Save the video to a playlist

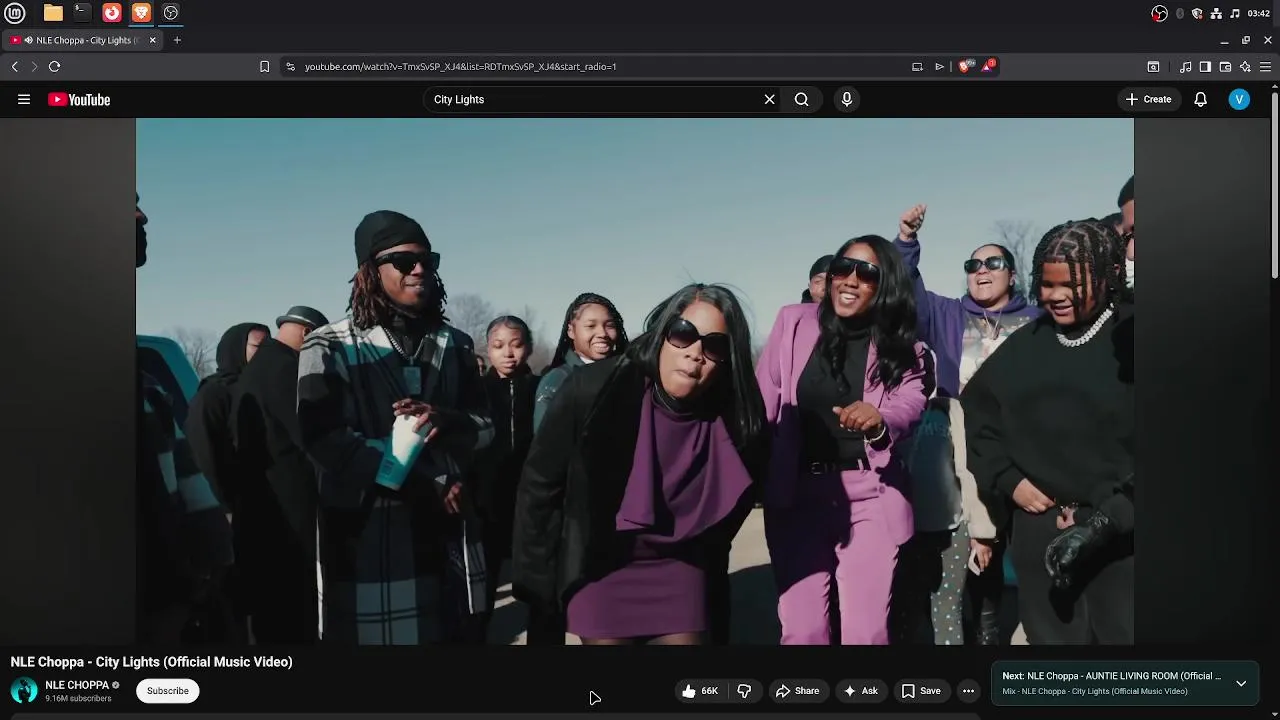point(921,691)
